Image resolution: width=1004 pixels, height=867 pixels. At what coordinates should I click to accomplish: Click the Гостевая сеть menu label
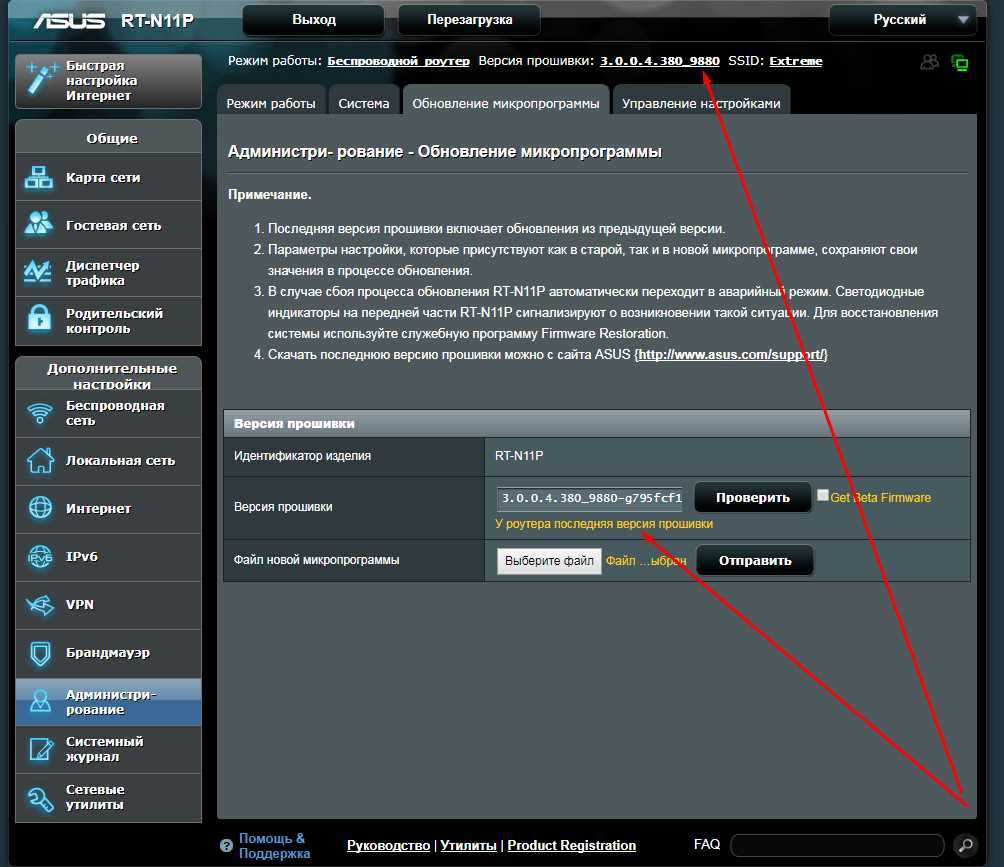[x=113, y=225]
